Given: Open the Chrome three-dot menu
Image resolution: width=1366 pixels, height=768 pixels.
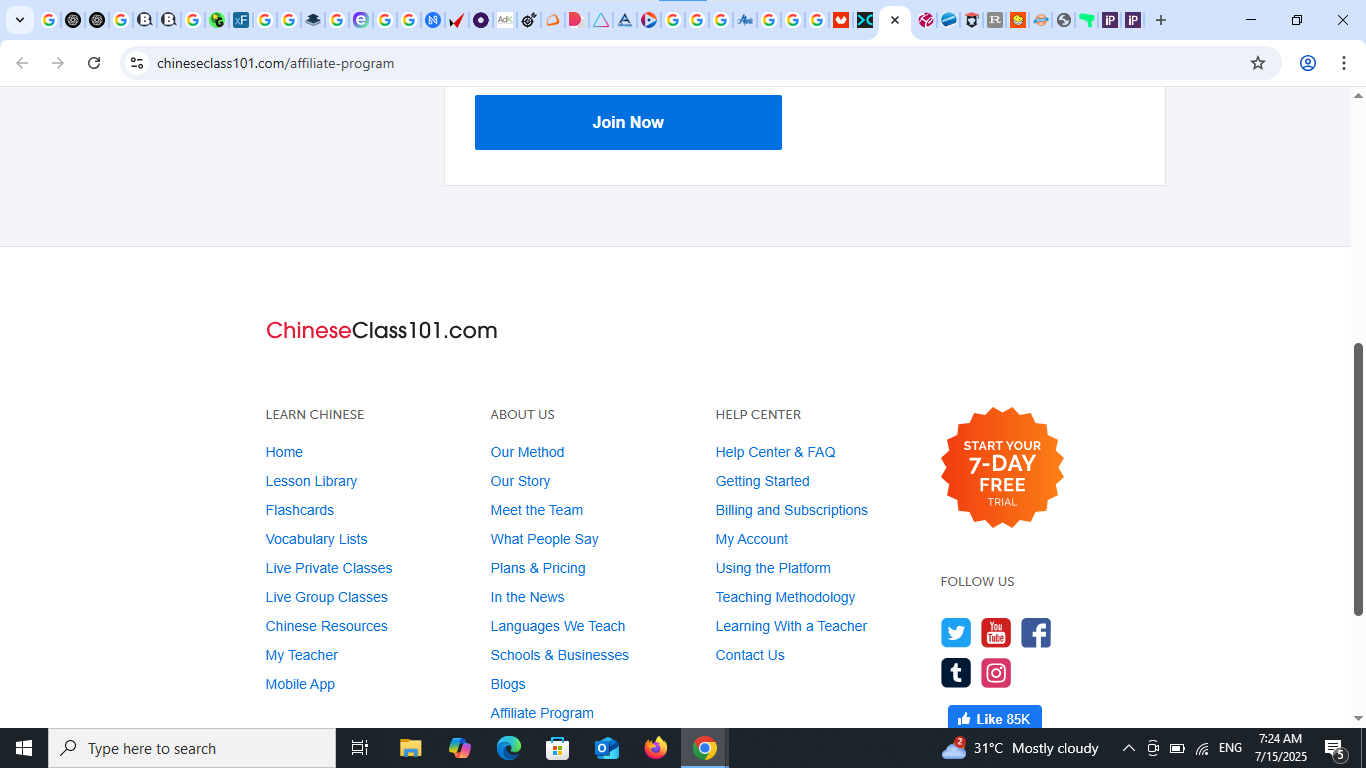Looking at the screenshot, I should tap(1343, 63).
